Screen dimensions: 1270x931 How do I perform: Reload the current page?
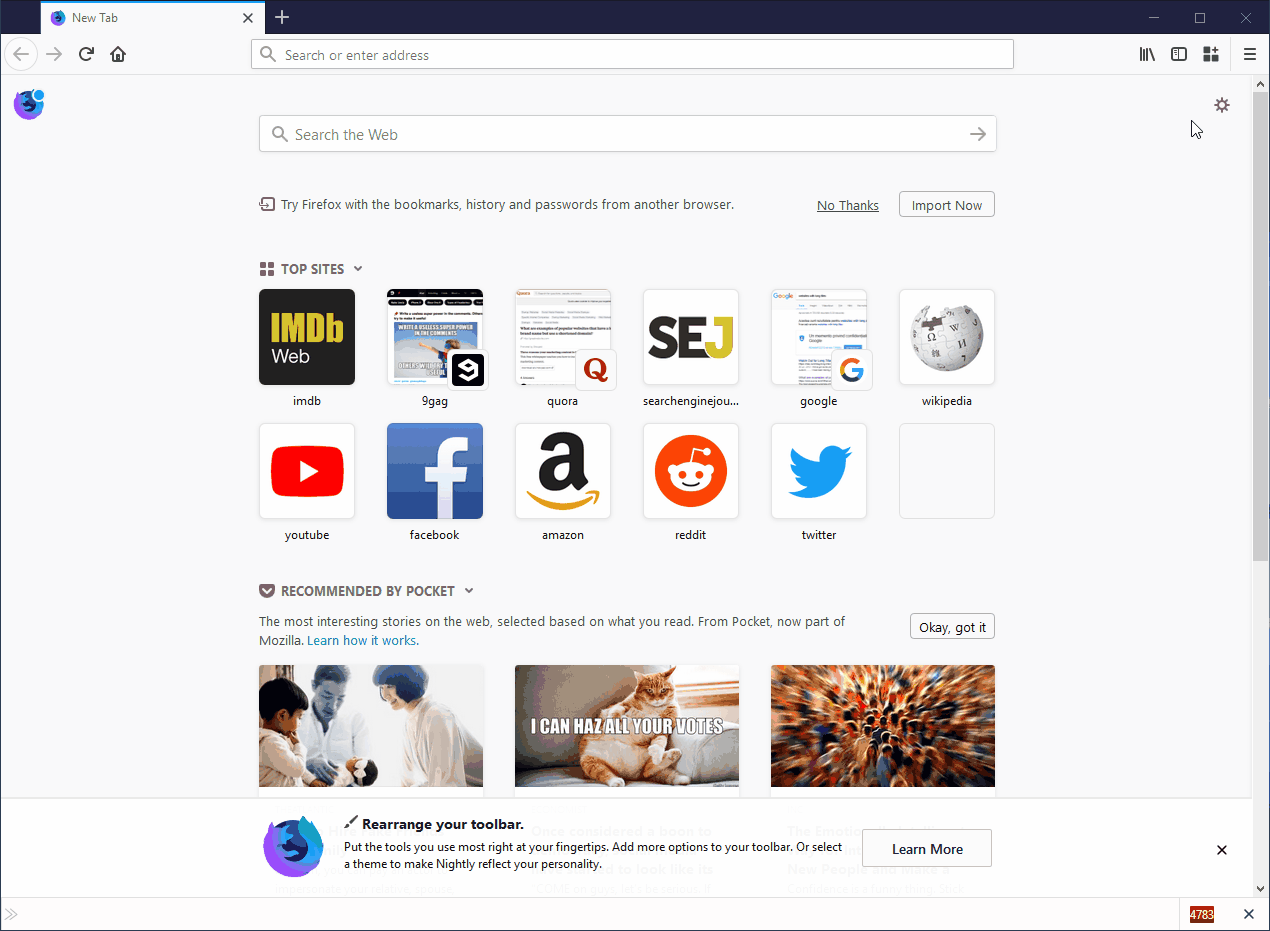coord(86,54)
